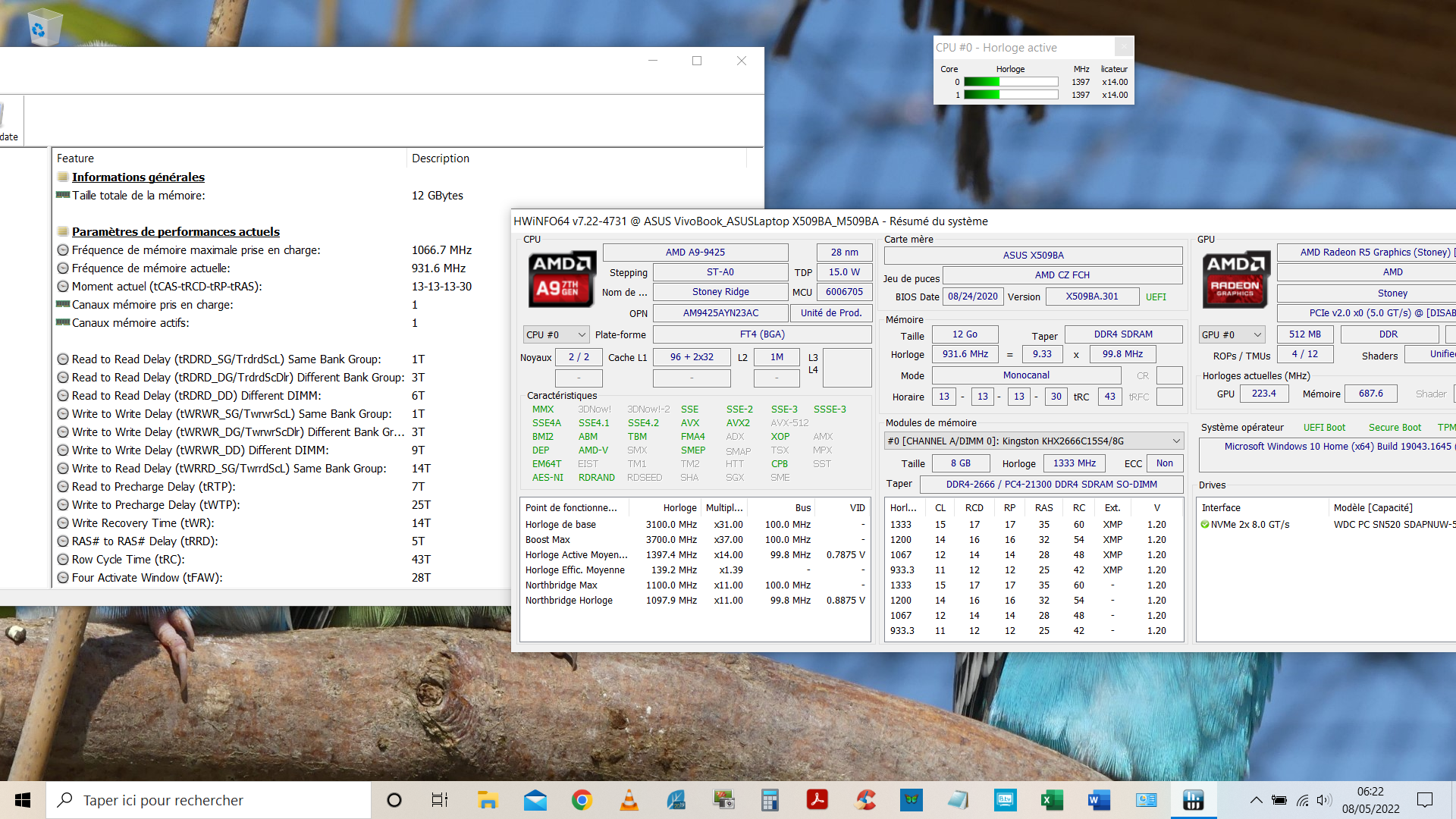The width and height of the screenshot is (1456, 819).
Task: Click the ASUS X509BA motherboard field
Action: click(1033, 256)
